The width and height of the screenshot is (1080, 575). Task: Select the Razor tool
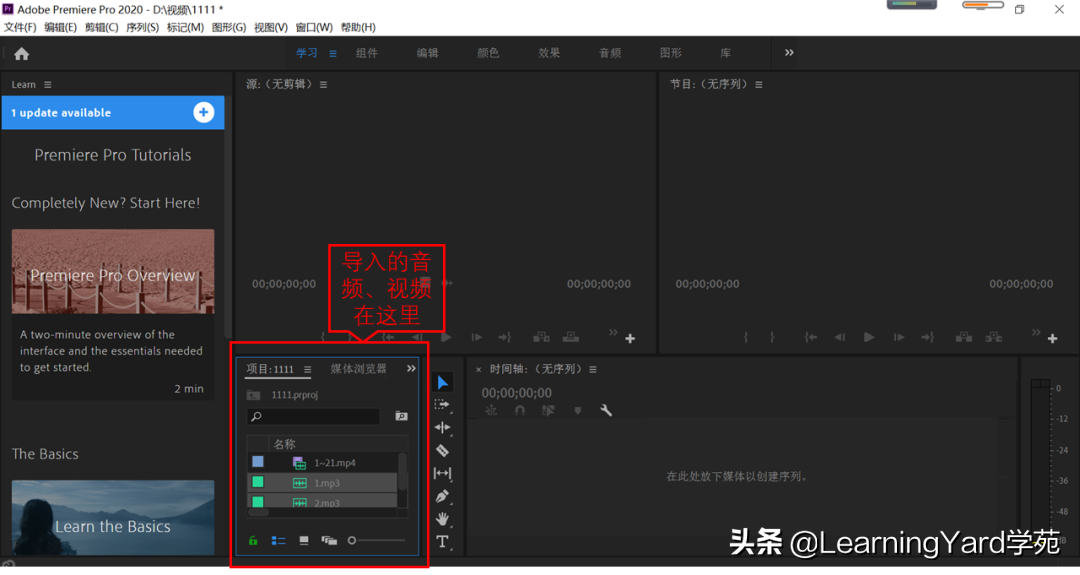(x=442, y=450)
